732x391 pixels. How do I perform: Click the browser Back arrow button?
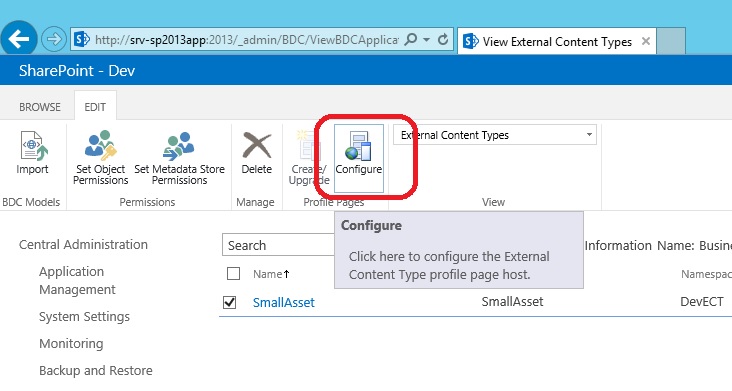pyautogui.click(x=19, y=39)
